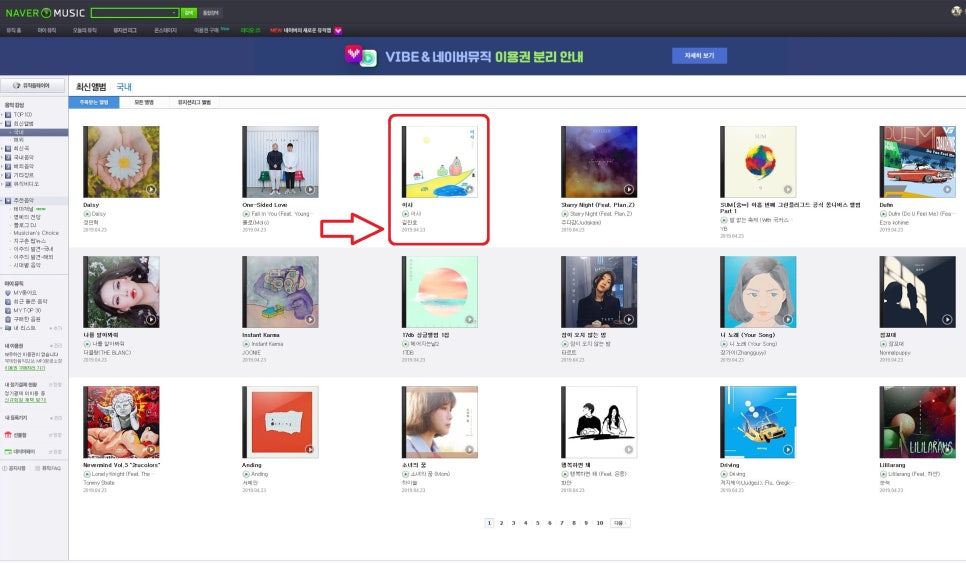The width and height of the screenshot is (966, 563).
Task: Open Musician's Choice in sidebar
Action: tap(36, 233)
